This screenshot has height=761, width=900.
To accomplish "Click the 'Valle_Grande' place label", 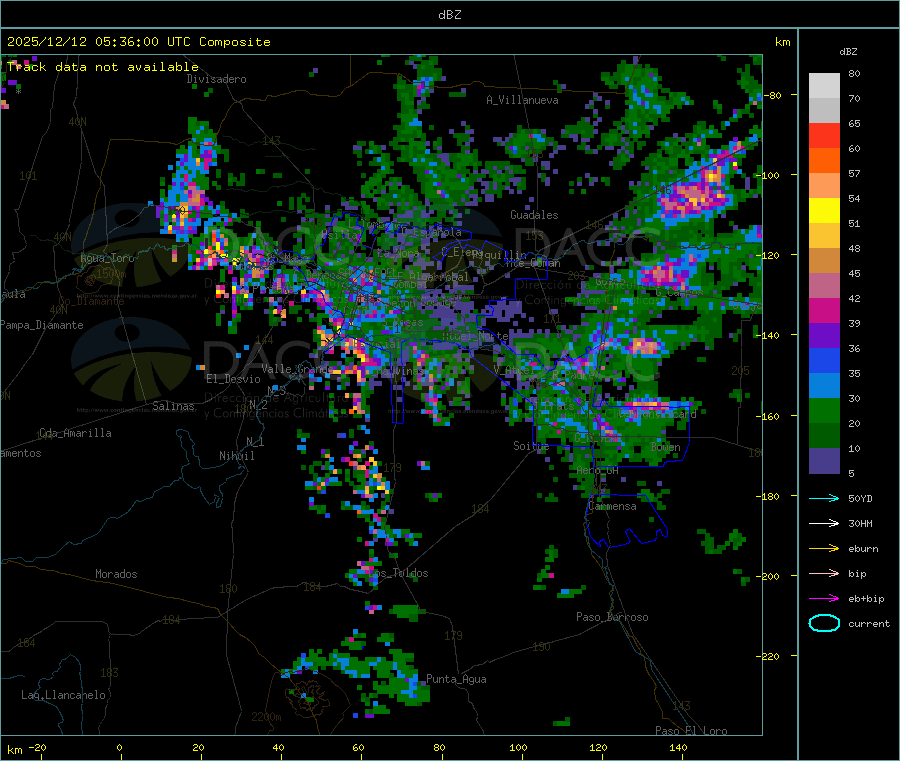I will pyautogui.click(x=295, y=368).
